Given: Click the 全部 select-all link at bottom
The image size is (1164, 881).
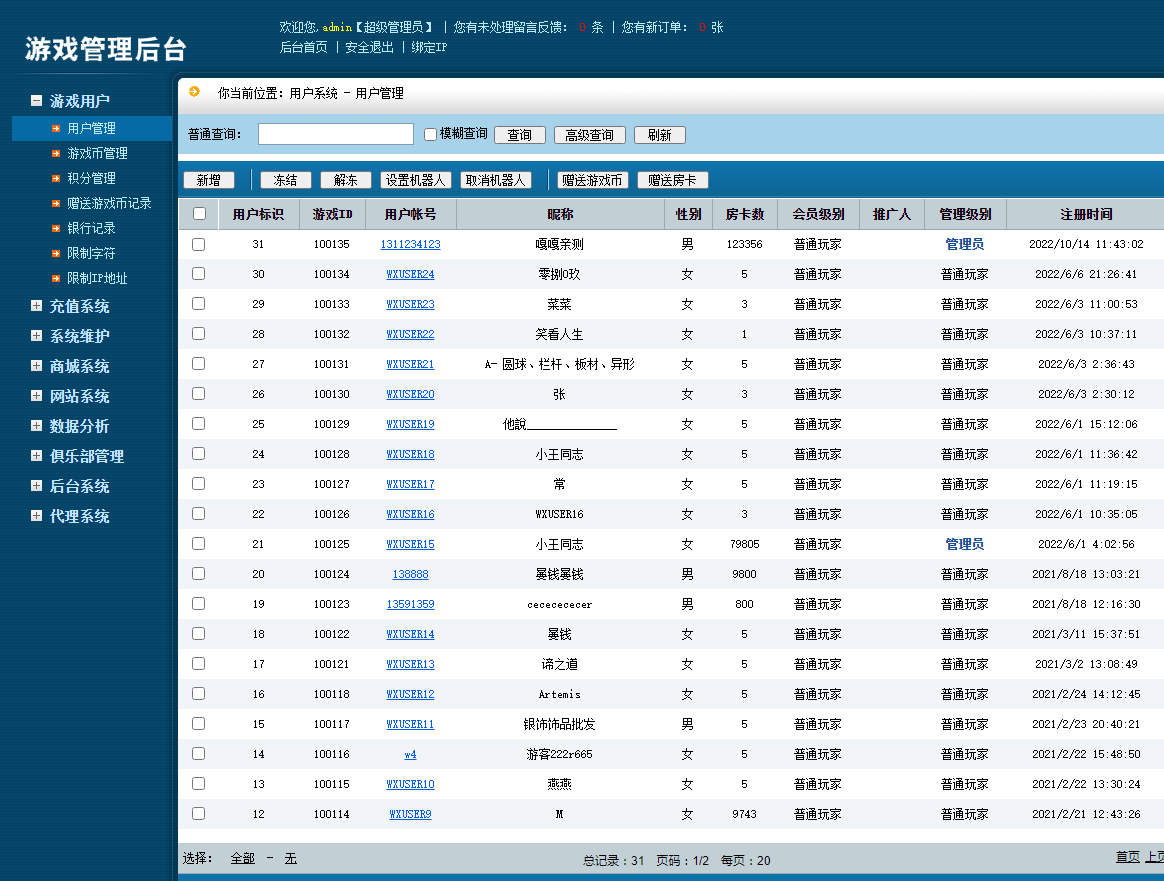Looking at the screenshot, I should 243,859.
